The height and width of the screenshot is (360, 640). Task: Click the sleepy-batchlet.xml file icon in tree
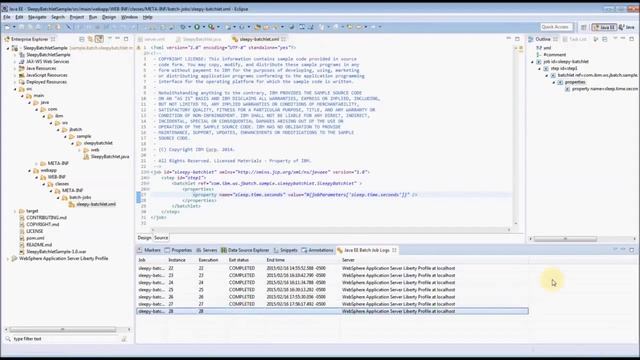[x=72, y=204]
